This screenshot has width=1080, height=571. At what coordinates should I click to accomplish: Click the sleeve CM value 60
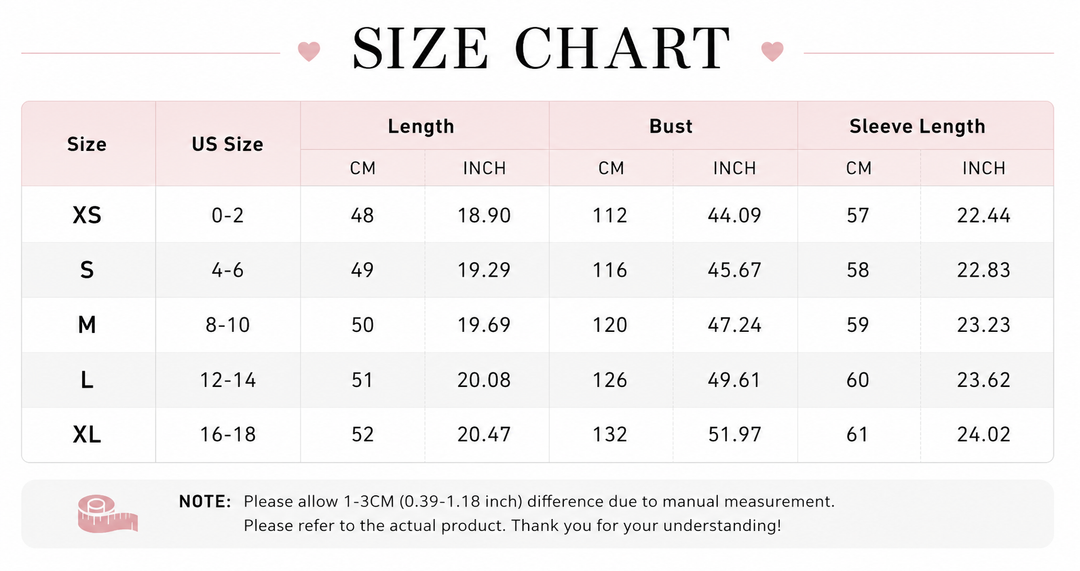[x=858, y=380]
